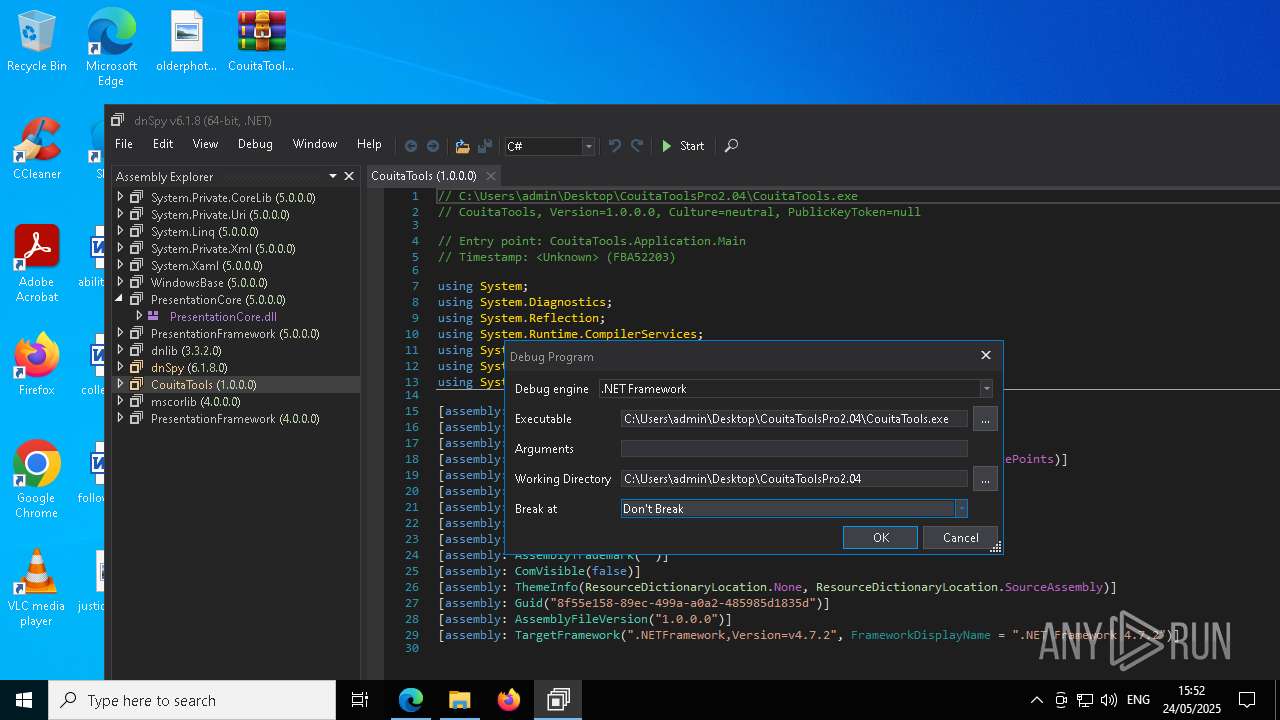Click the CouitaTools assembly icon in tree

coord(137,385)
